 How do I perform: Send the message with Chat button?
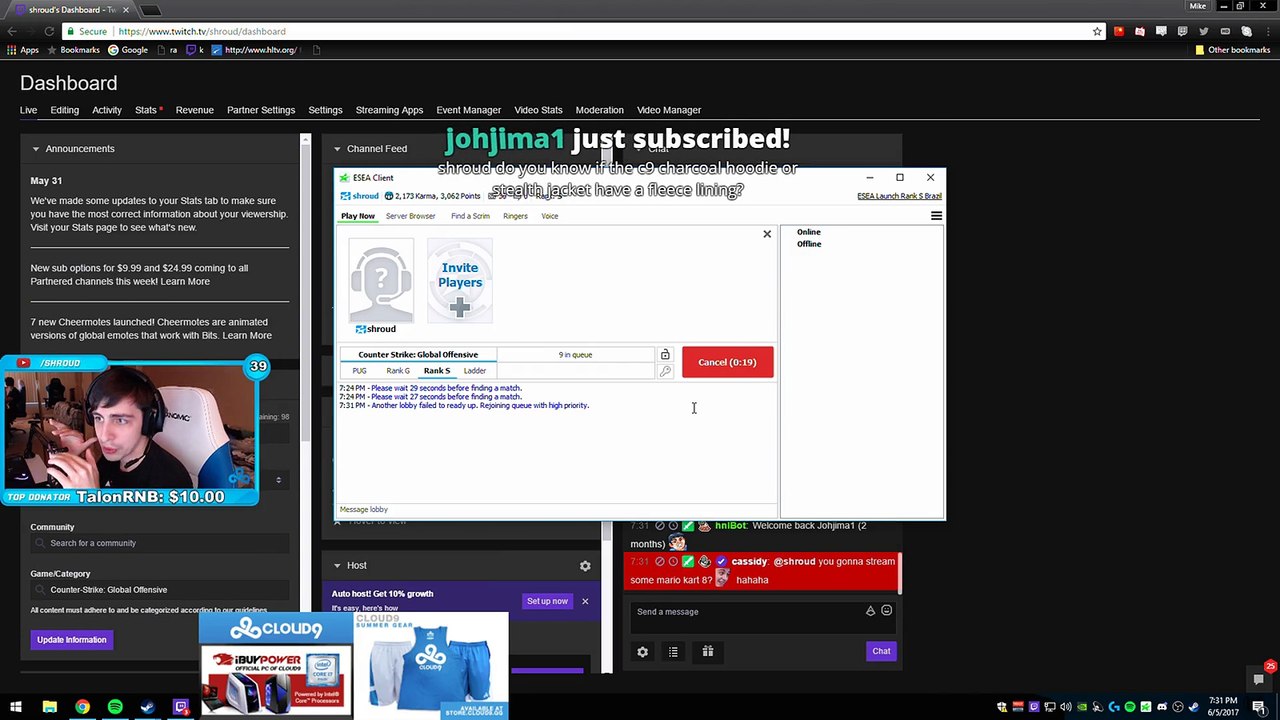pos(881,651)
